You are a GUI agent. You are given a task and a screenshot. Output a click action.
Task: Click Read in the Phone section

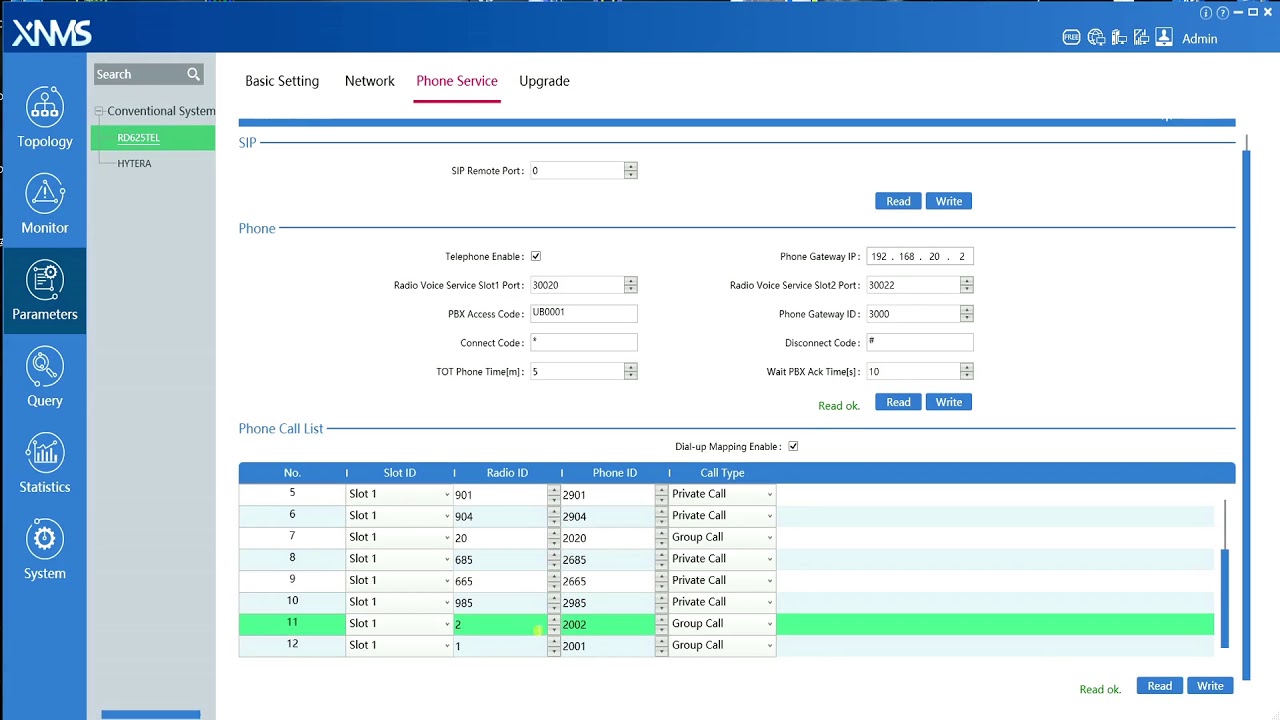898,402
